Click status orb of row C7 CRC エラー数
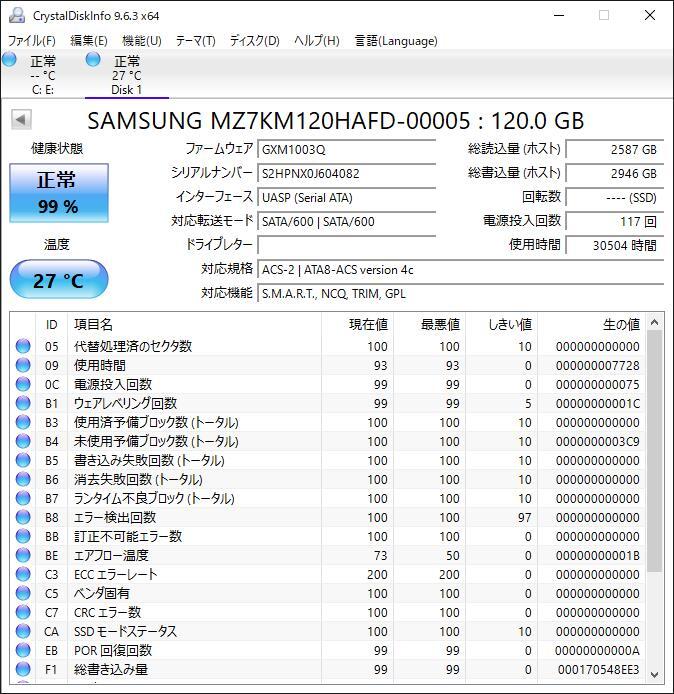 (x=23, y=613)
